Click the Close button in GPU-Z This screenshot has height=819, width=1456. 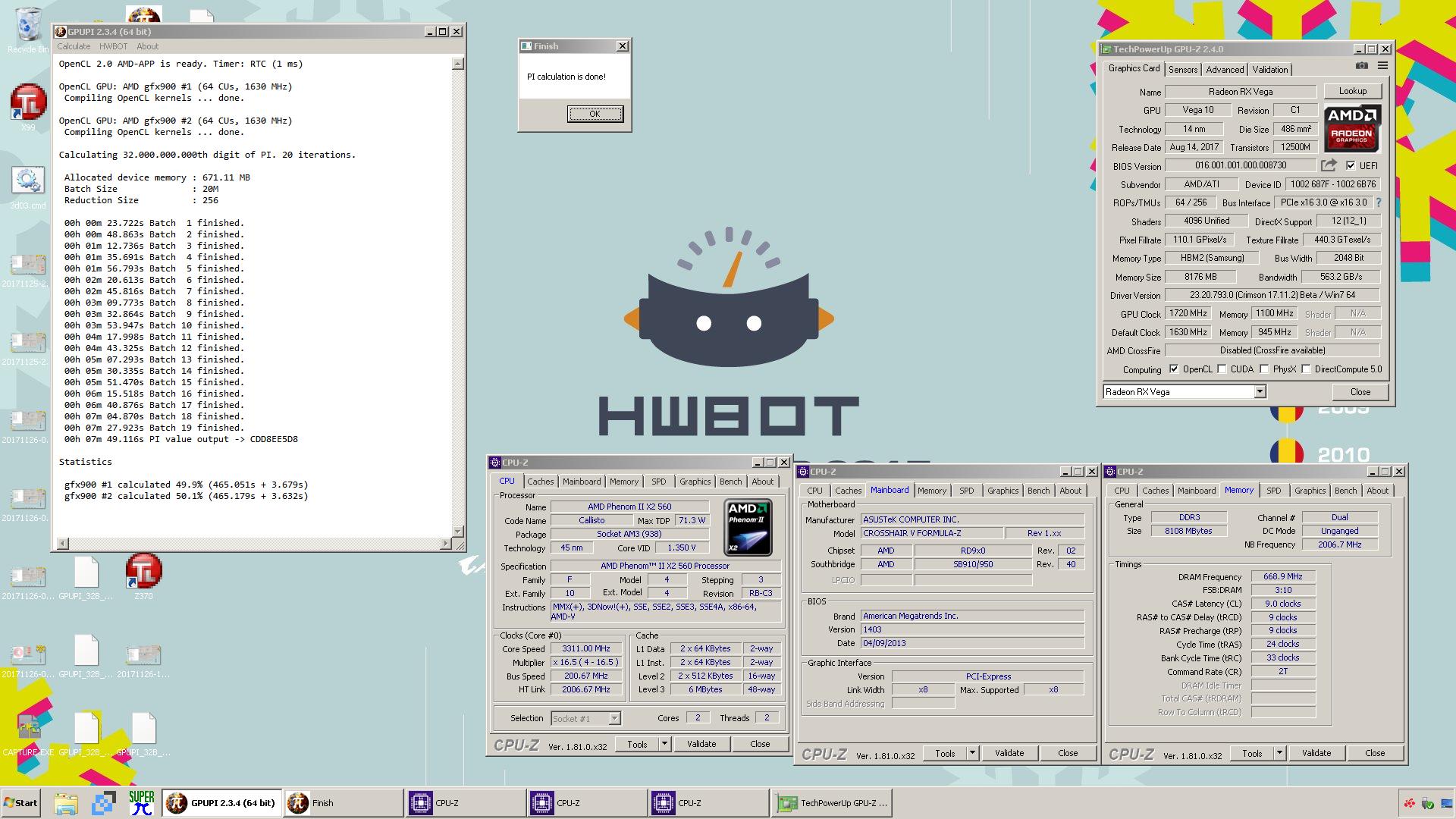point(1360,392)
